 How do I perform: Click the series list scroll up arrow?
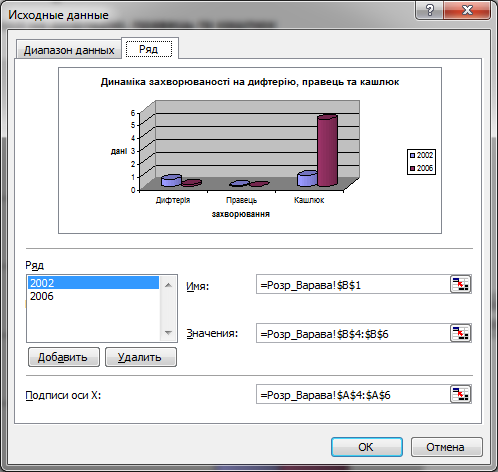coord(168,285)
